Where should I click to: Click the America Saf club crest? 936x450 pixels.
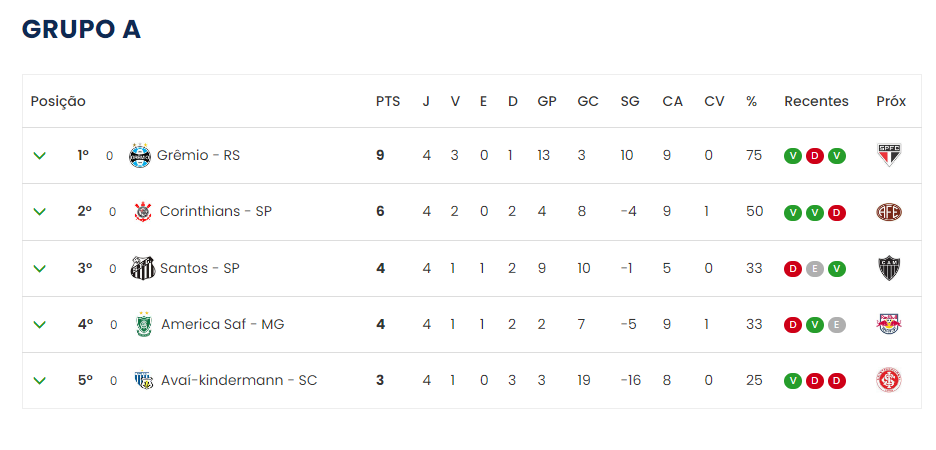144,325
